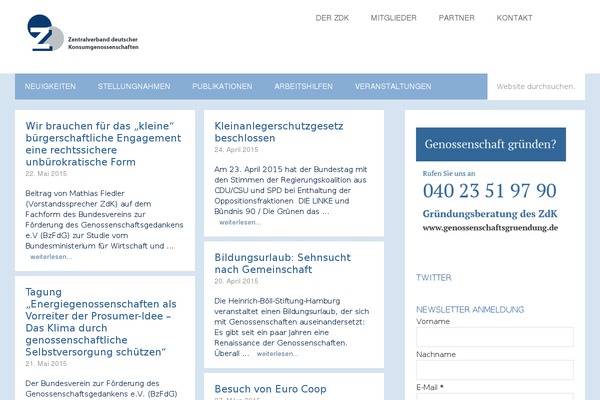Focus the Vorname input field
The image size is (600, 400).
point(495,337)
